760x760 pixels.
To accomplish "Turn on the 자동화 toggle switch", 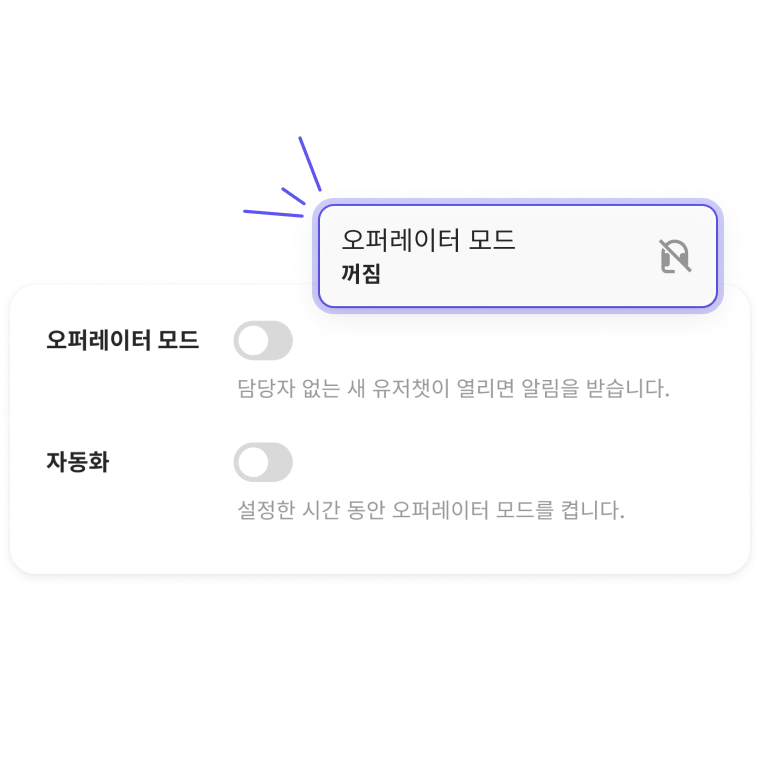I will [263, 462].
